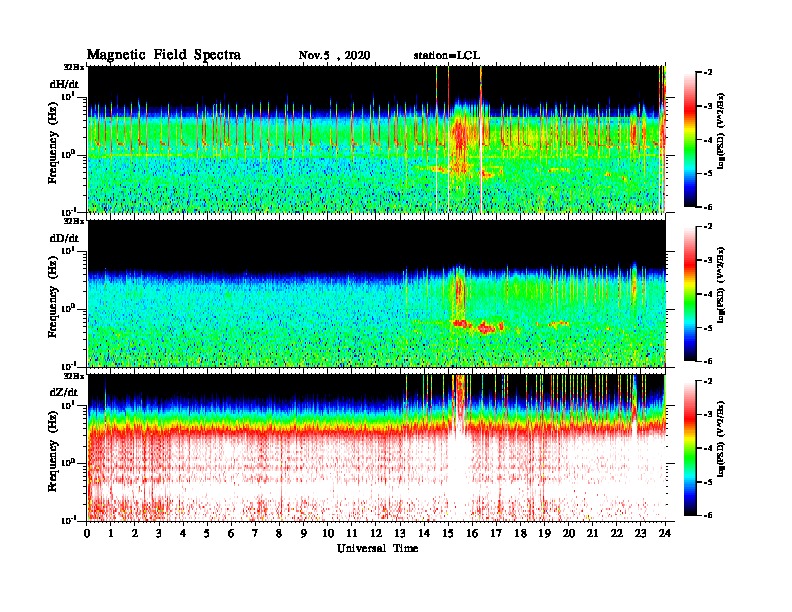Click the "-5" tick on dZ/dt color bar
The image size is (792, 612).
pyautogui.click(x=708, y=482)
